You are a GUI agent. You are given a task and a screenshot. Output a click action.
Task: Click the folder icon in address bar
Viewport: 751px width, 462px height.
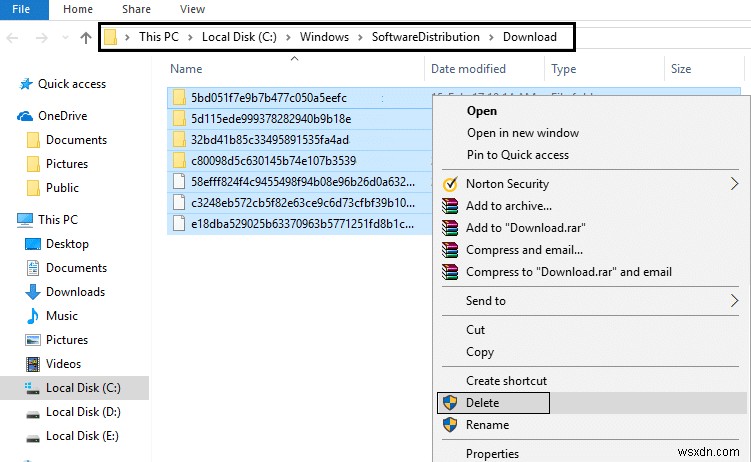click(111, 37)
